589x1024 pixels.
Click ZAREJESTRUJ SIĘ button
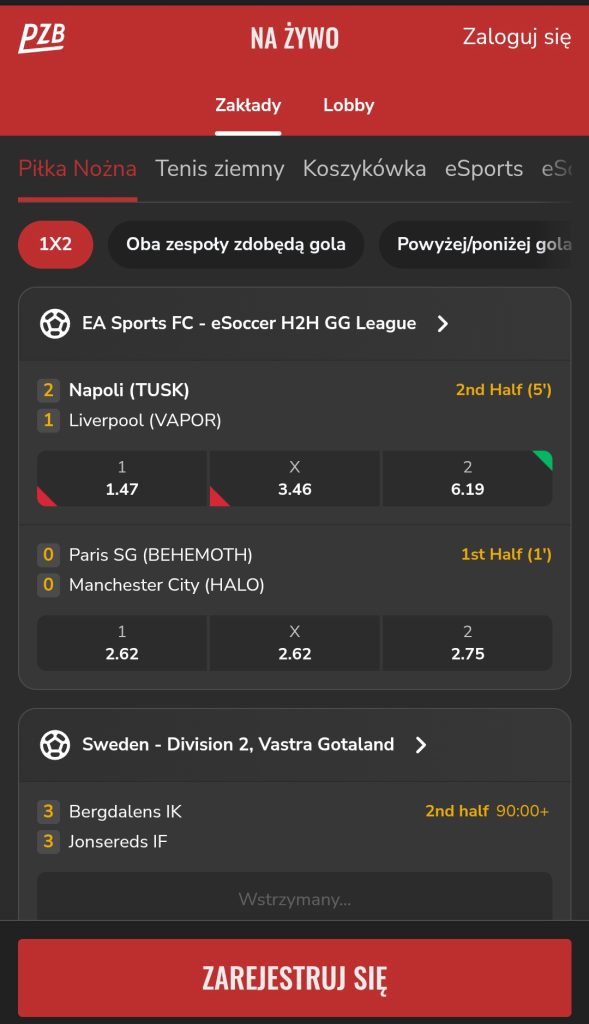click(294, 978)
